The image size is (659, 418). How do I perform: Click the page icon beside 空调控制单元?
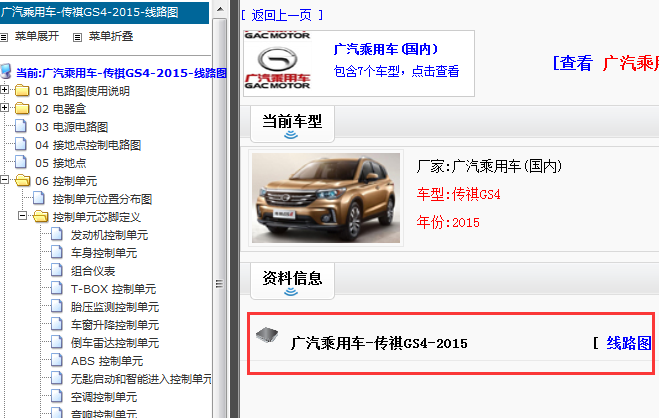coord(57,397)
